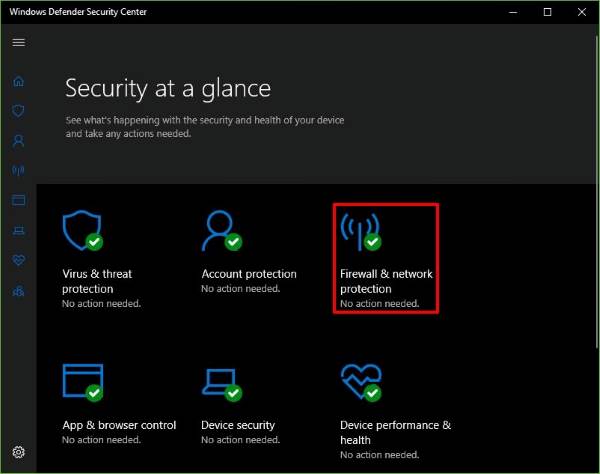The image size is (600, 474).
Task: Close the Windows Defender Security Center window
Action: (582, 12)
